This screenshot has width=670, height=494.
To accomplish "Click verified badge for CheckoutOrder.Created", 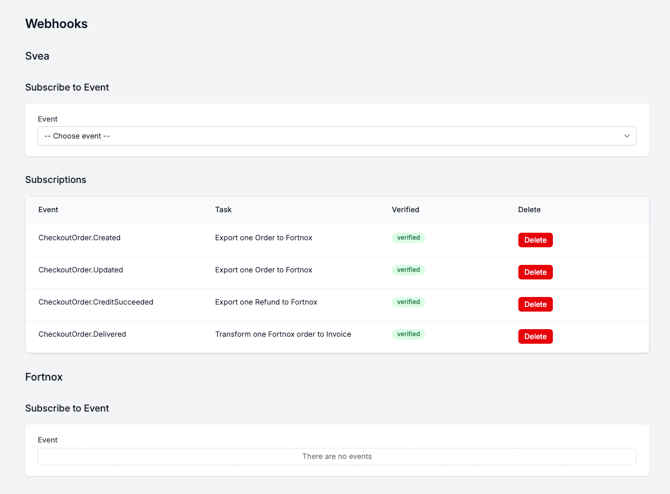I will point(408,238).
